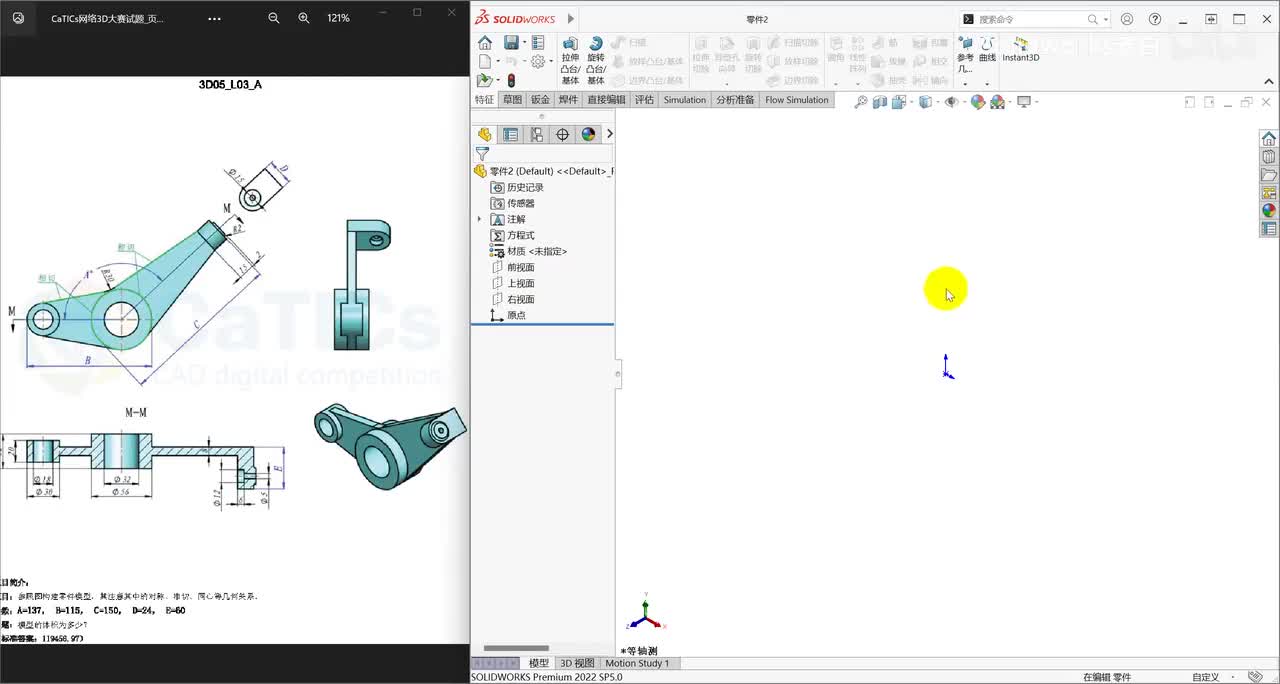
Task: Click the Open file folder icon
Action: pos(484,80)
